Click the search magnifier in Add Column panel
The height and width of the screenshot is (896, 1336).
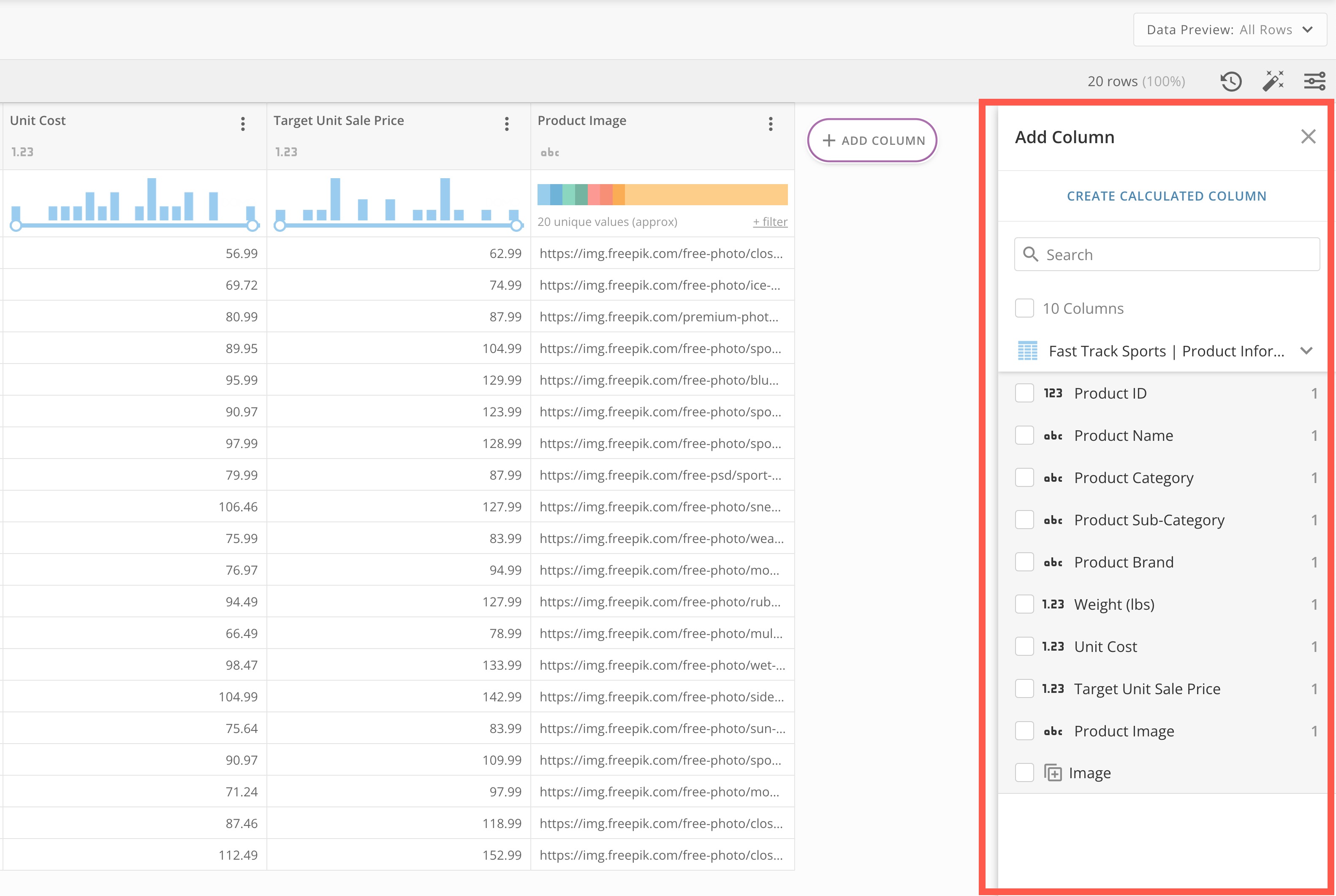[1032, 254]
